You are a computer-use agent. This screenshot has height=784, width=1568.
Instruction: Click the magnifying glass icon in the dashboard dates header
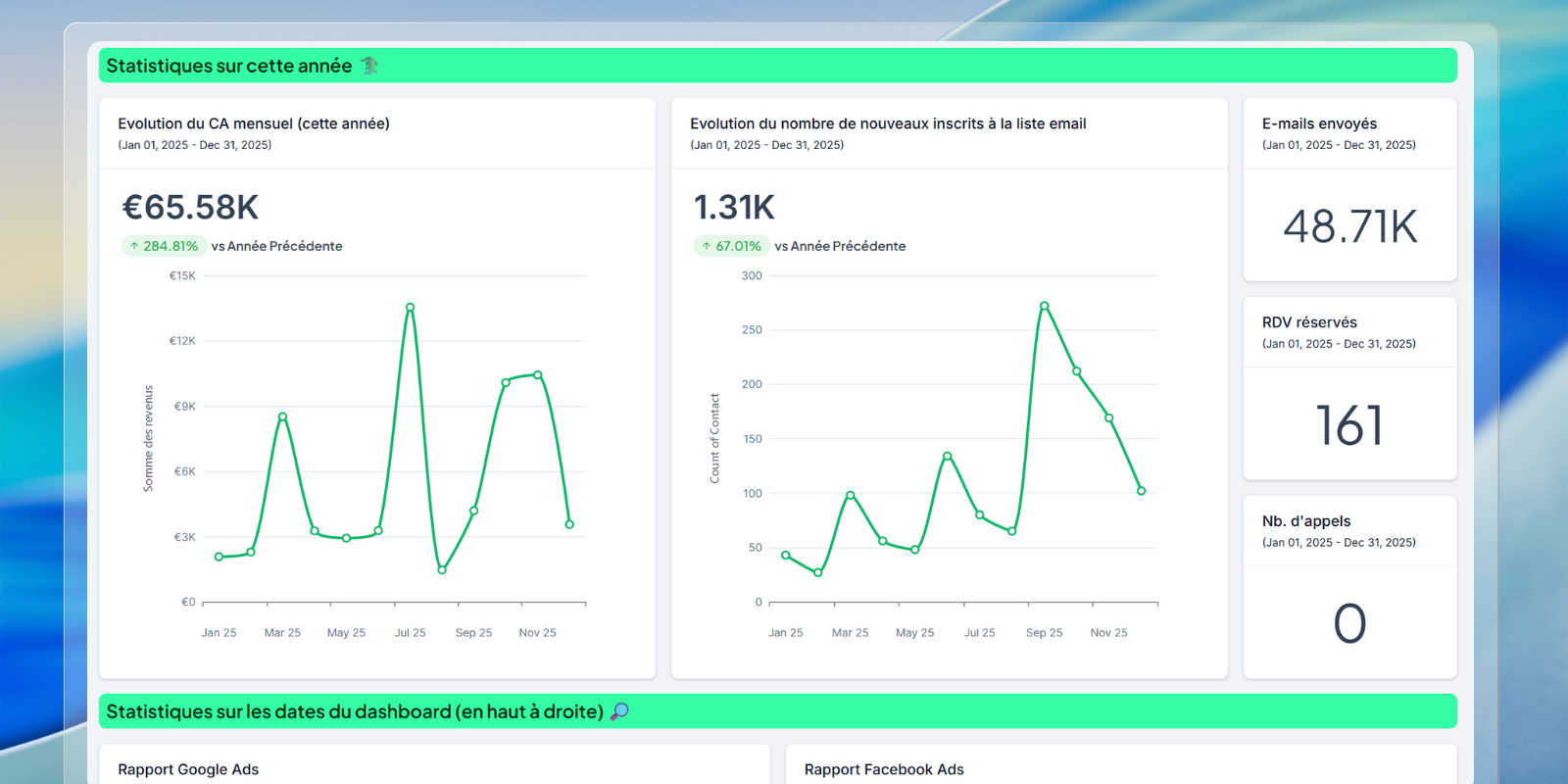[619, 711]
